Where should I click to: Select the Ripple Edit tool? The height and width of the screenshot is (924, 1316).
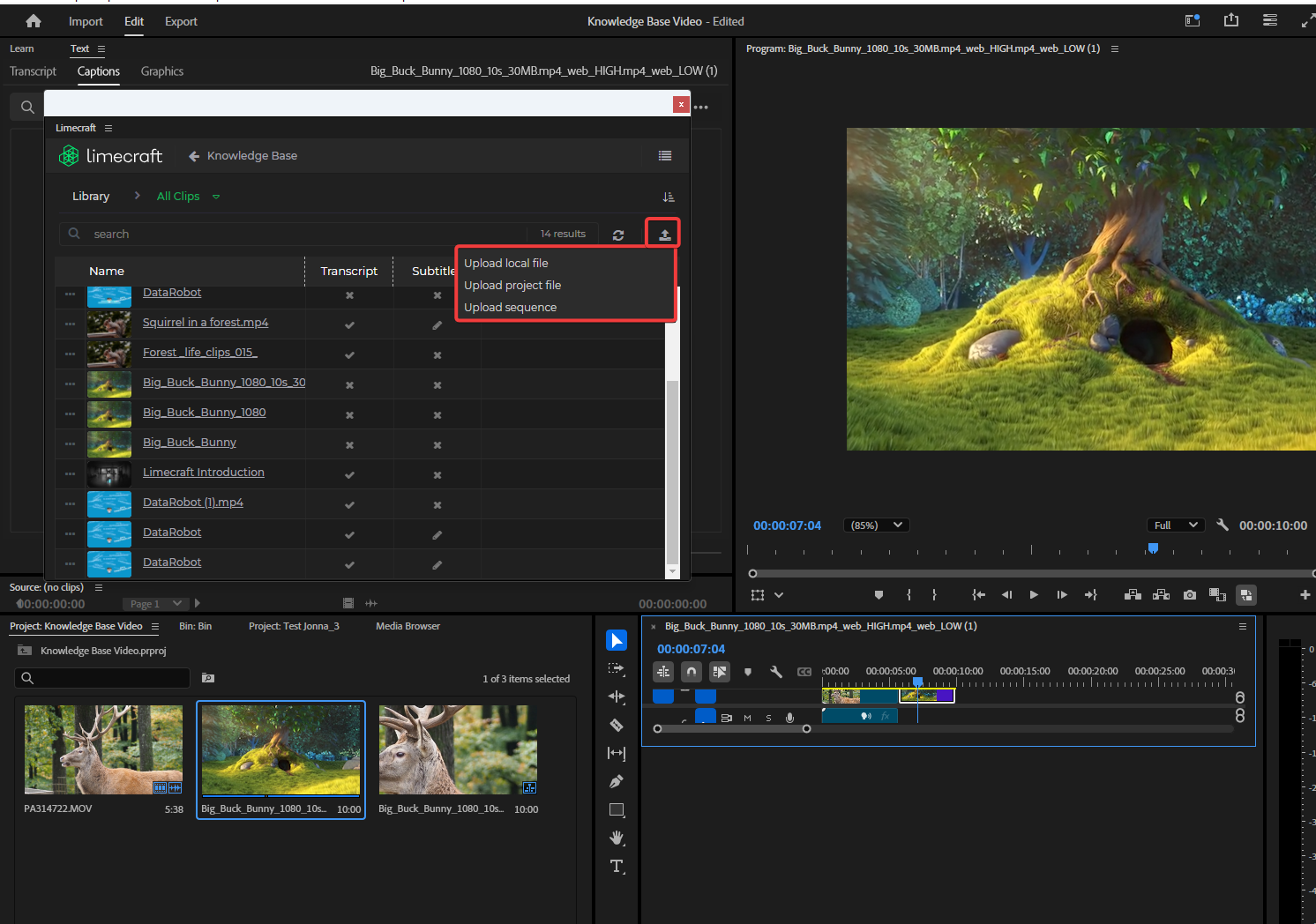[x=617, y=697]
